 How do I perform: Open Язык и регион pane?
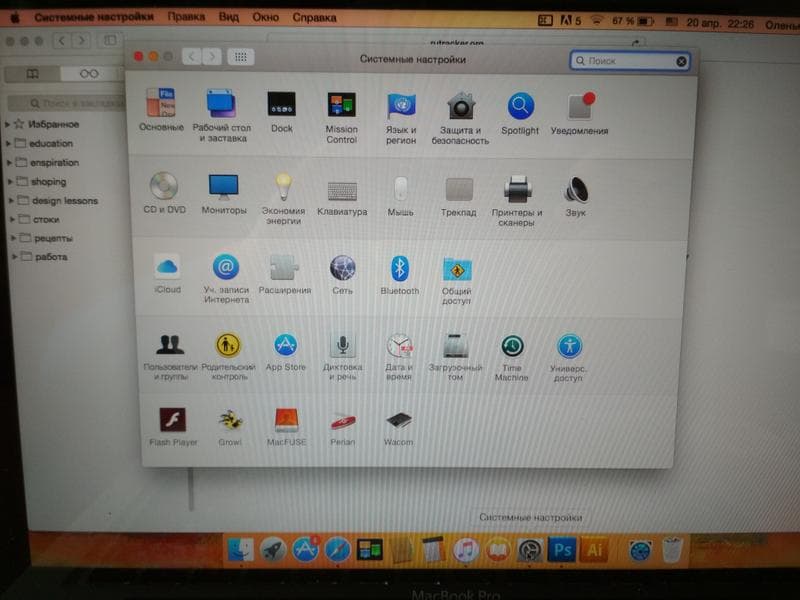(x=401, y=118)
